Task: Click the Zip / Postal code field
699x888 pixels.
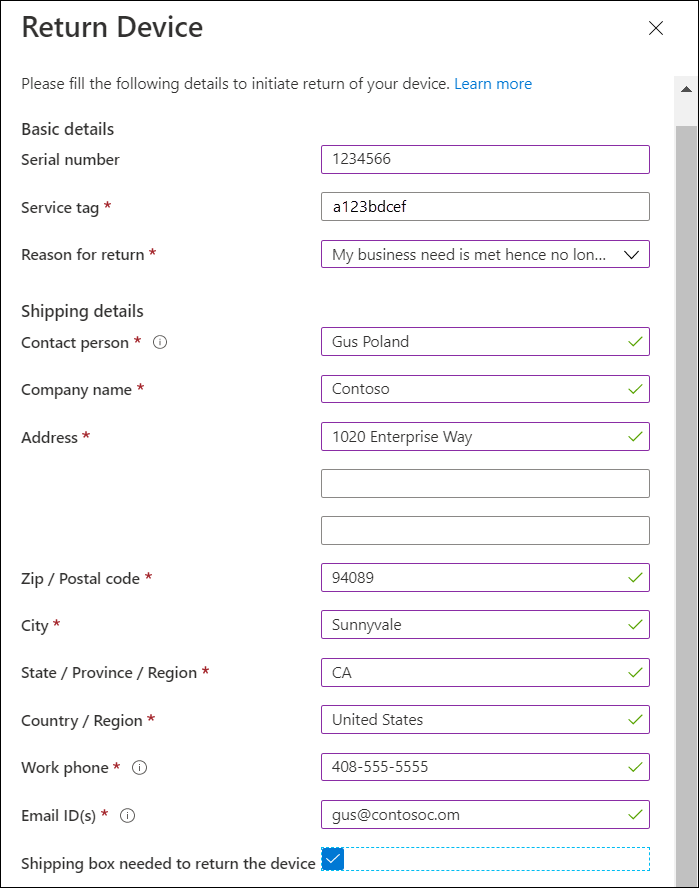Action: click(485, 578)
